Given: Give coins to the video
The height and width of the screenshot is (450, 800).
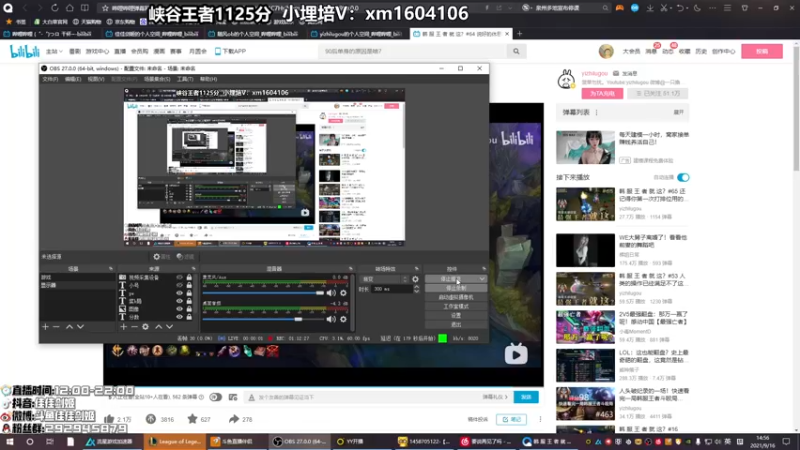Looking at the screenshot, I should click(151, 419).
